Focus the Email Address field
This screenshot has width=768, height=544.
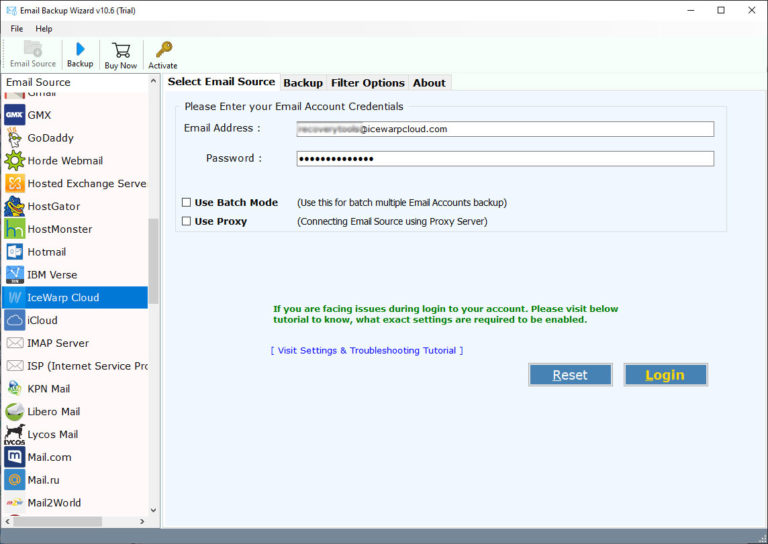click(x=505, y=129)
